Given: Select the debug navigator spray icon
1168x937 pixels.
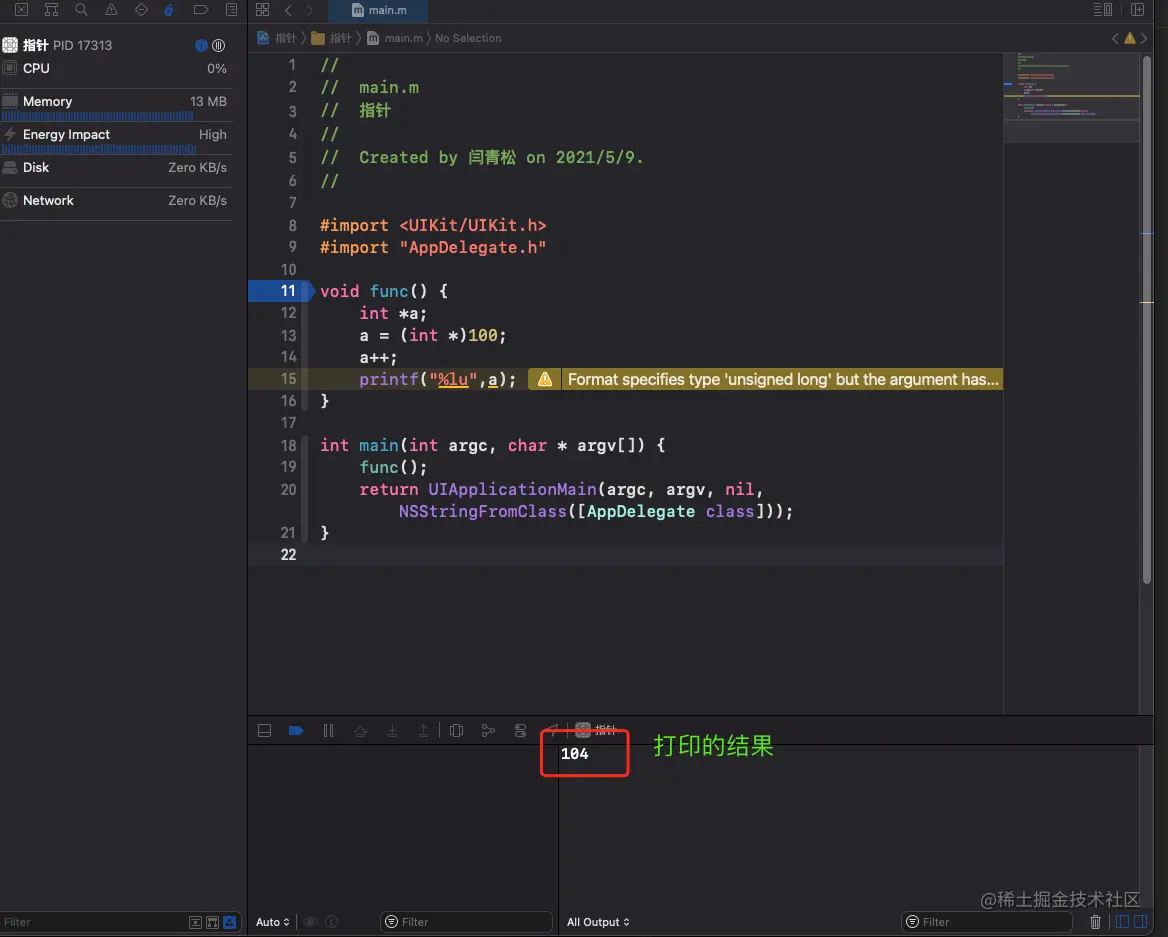Looking at the screenshot, I should 171,10.
